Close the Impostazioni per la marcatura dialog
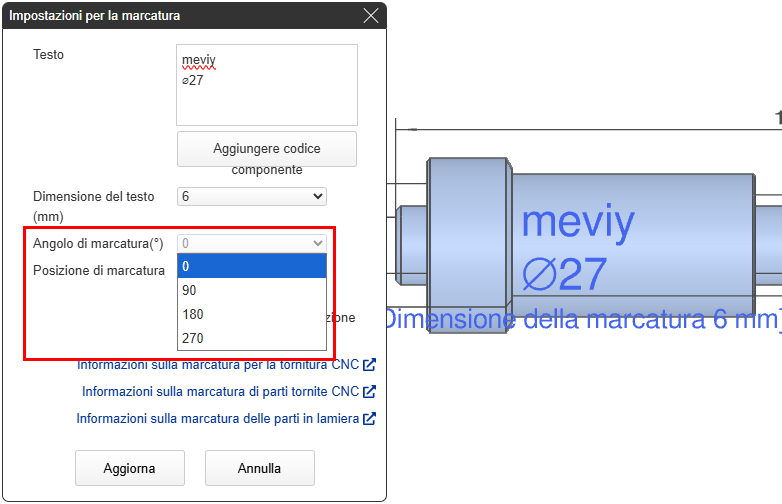Viewport: 782px width, 504px height. coord(371,16)
